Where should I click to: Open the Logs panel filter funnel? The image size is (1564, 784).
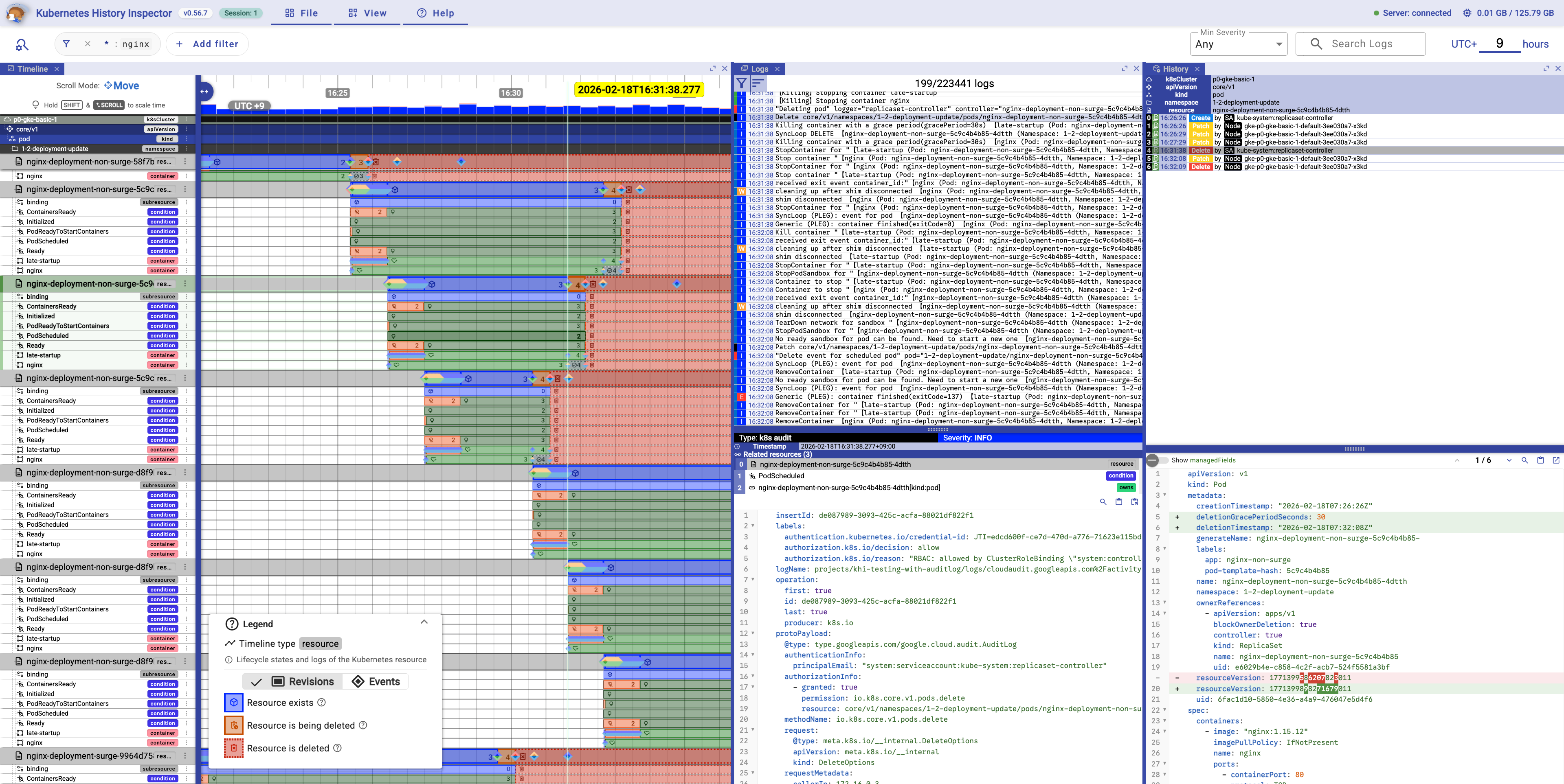(x=741, y=83)
